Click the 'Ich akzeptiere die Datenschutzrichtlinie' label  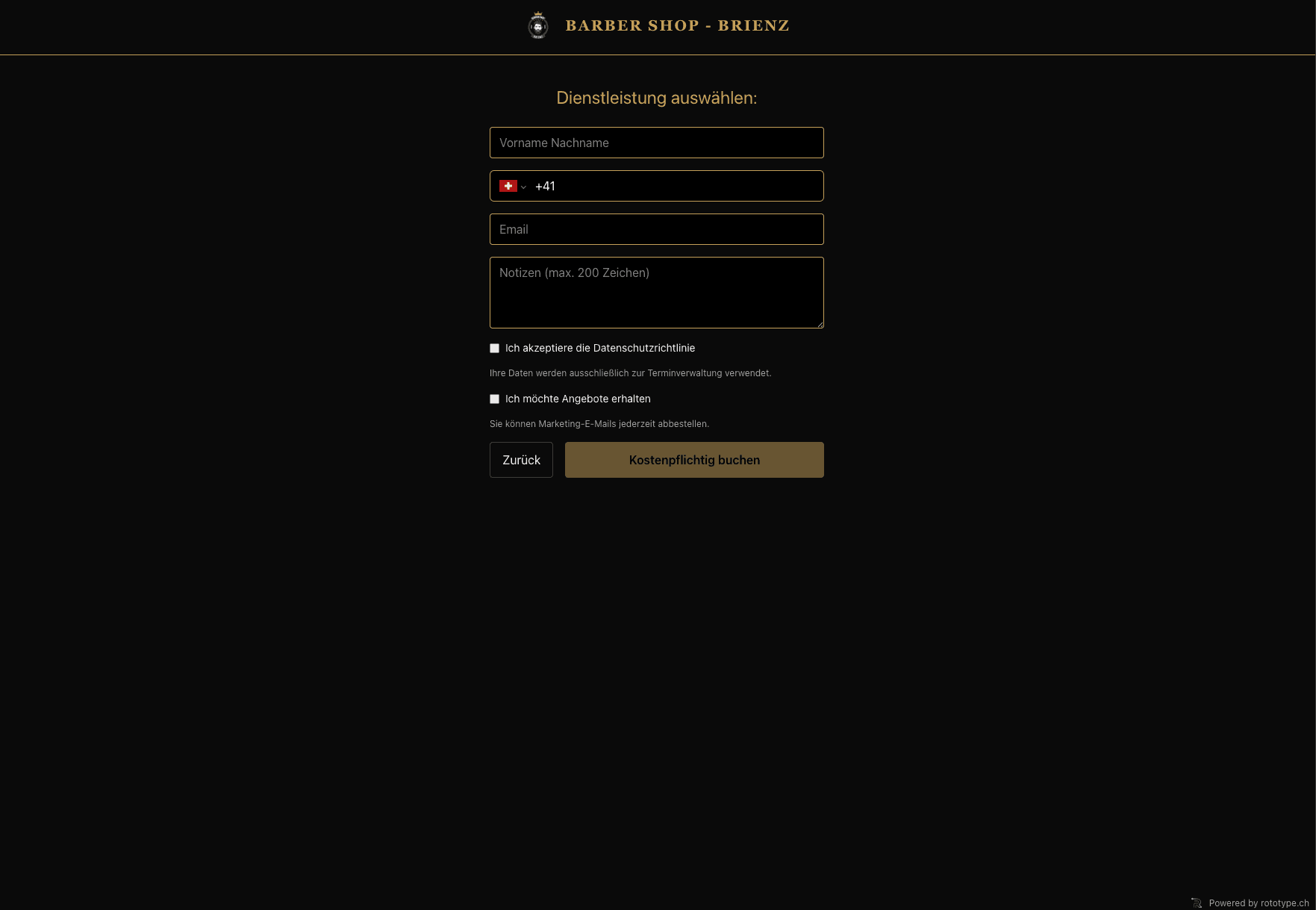(x=599, y=348)
